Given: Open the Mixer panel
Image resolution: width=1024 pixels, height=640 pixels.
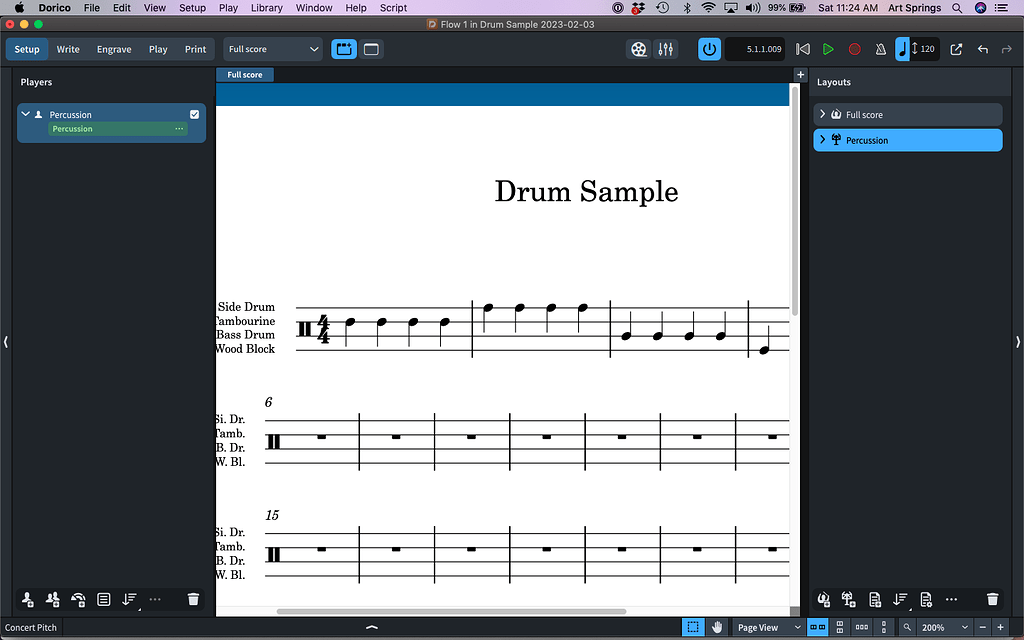Looking at the screenshot, I should click(x=666, y=48).
